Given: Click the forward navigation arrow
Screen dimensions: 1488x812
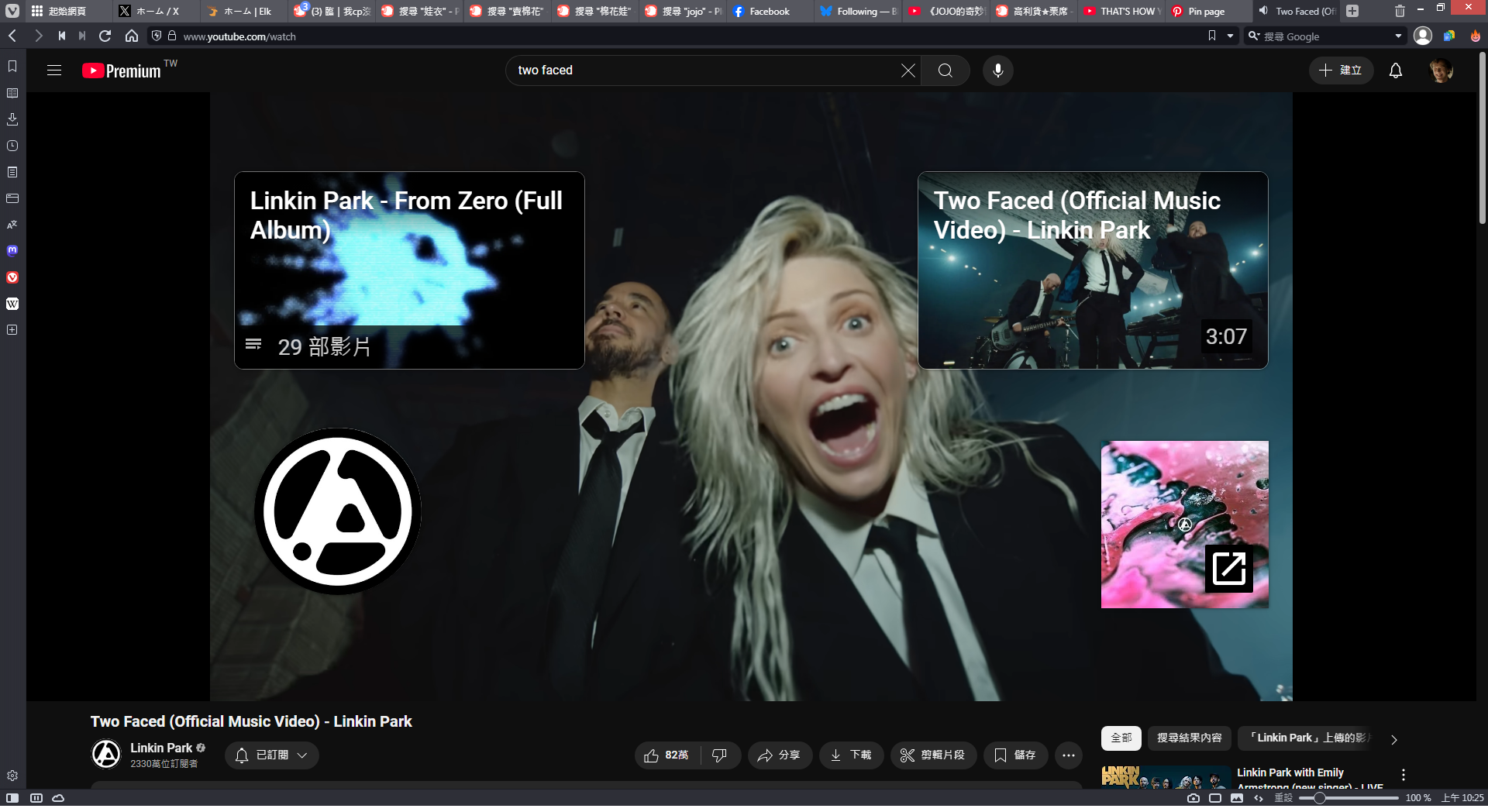Looking at the screenshot, I should 38,36.
